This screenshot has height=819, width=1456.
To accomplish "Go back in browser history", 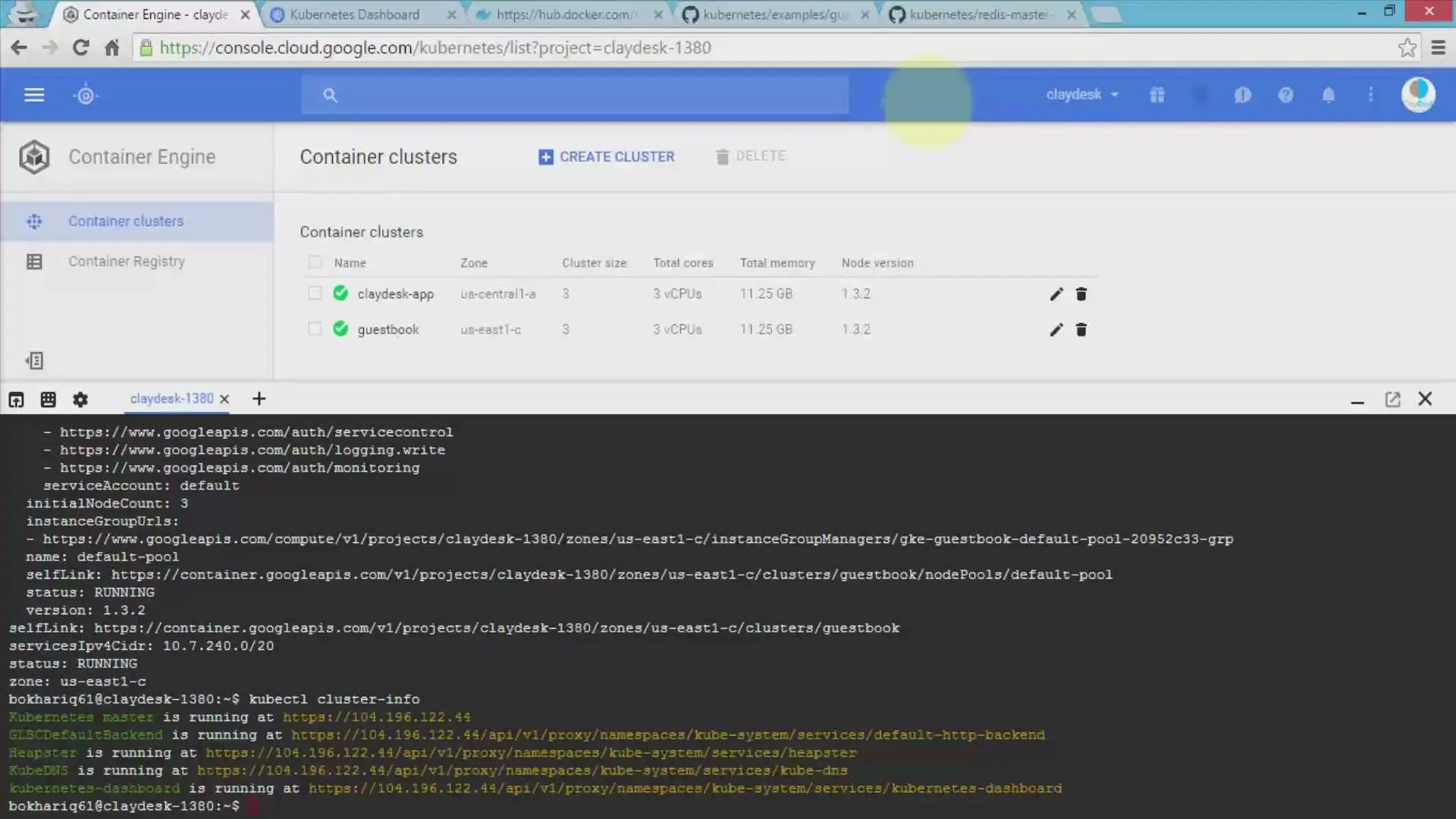I will [19, 48].
